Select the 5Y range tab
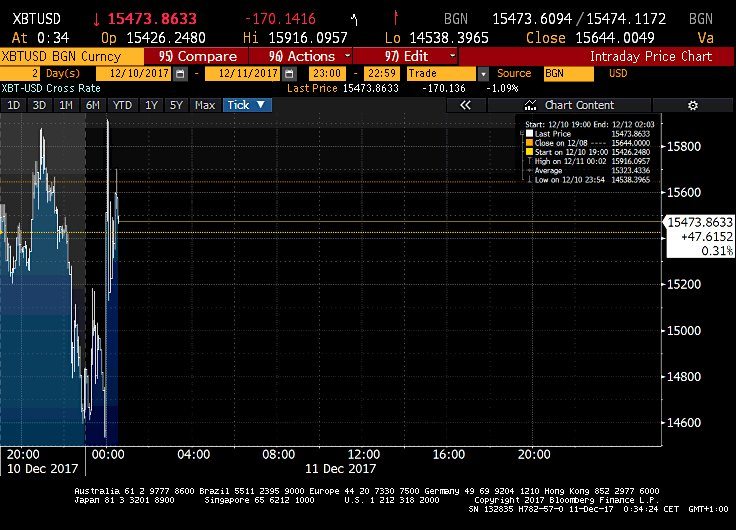The width and height of the screenshot is (736, 530). pos(176,105)
